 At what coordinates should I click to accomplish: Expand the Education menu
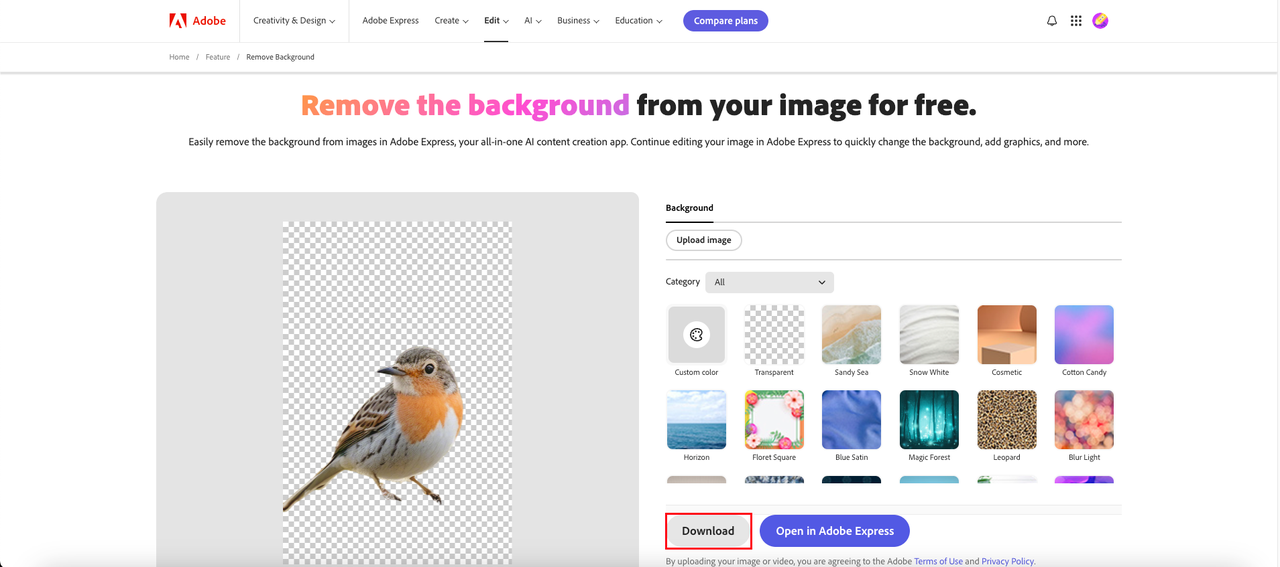(638, 20)
